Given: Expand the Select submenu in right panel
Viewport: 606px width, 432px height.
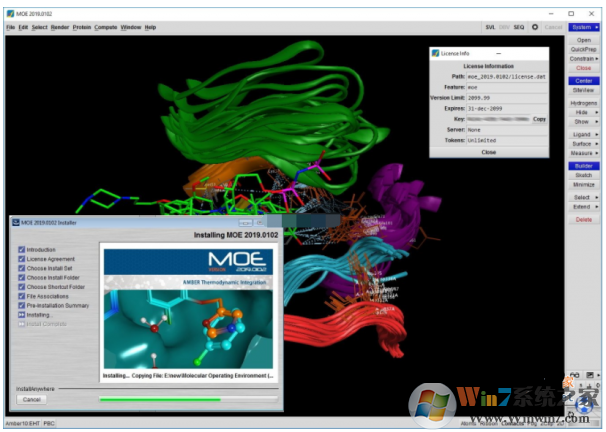Looking at the screenshot, I should (x=584, y=197).
